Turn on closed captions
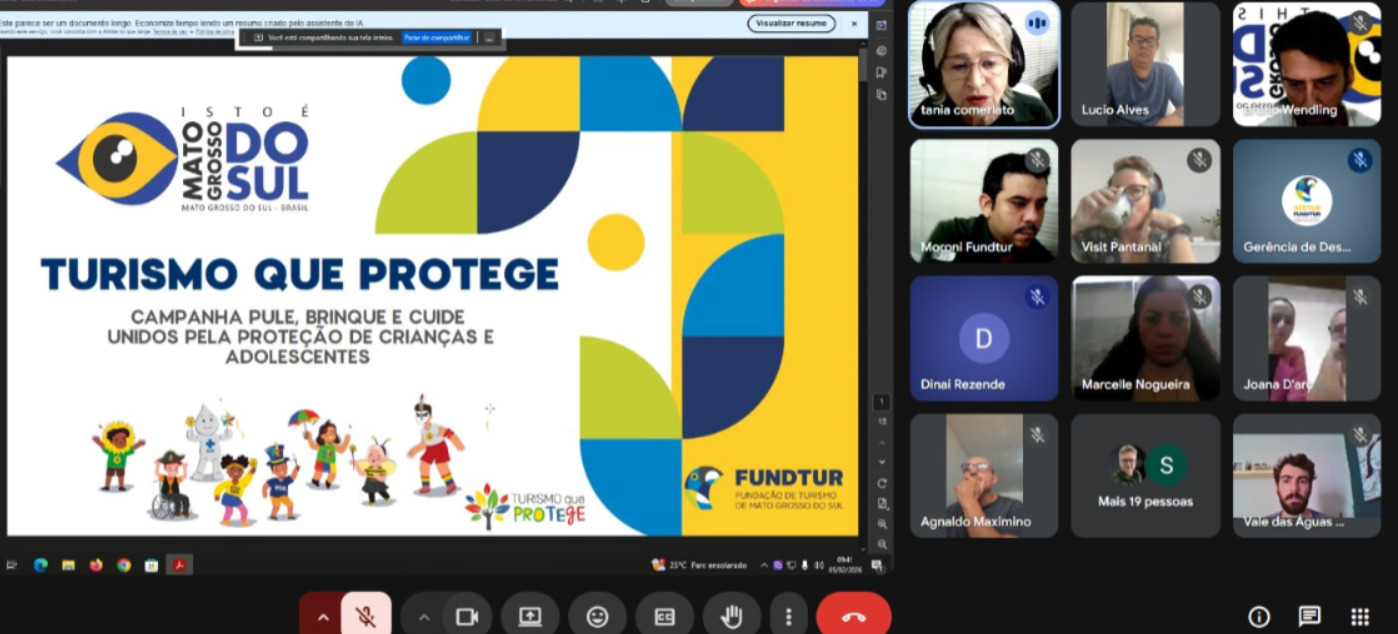Screen dimensions: 1398x634 664,616
